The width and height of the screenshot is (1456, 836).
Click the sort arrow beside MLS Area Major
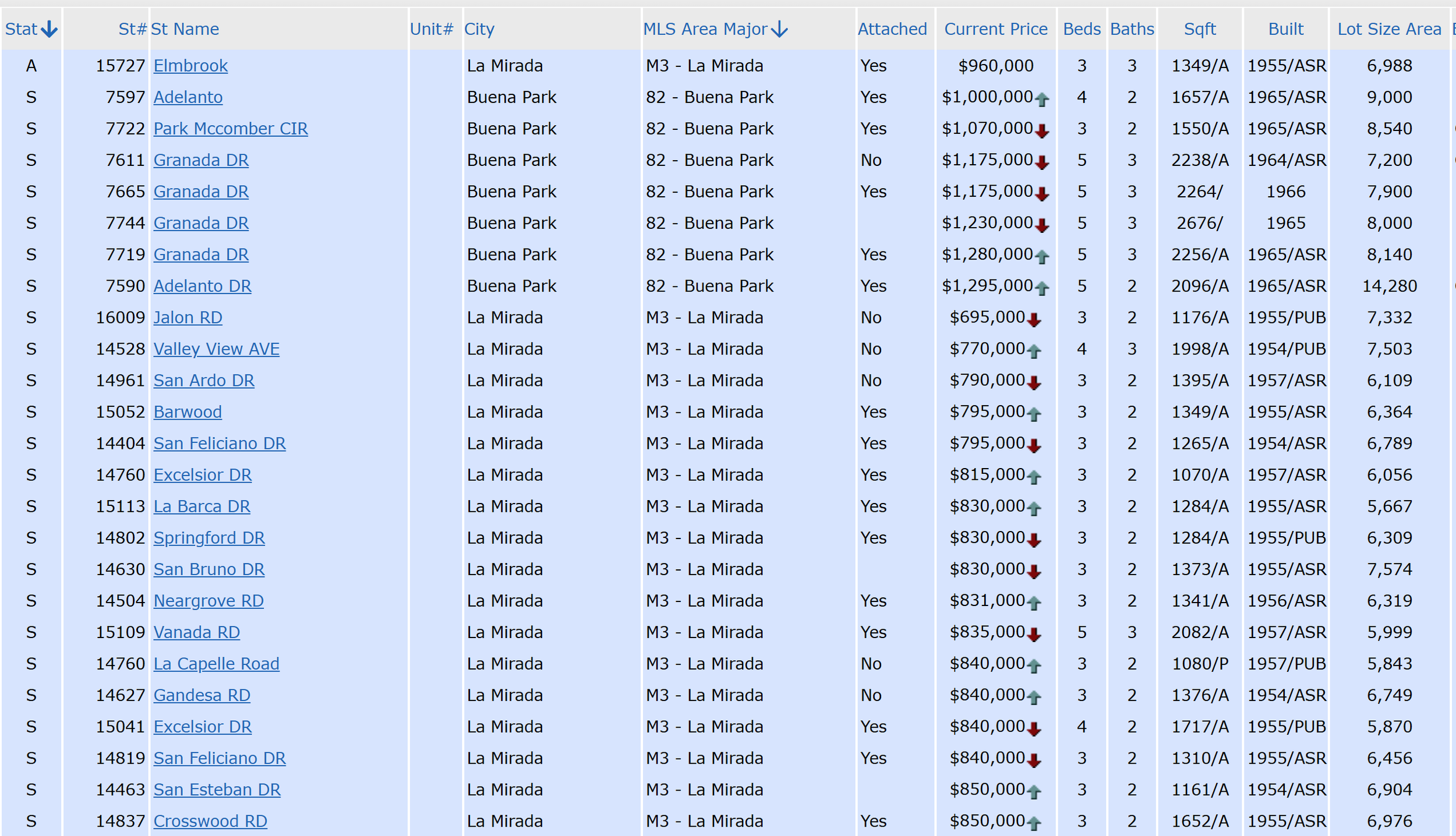click(x=779, y=29)
